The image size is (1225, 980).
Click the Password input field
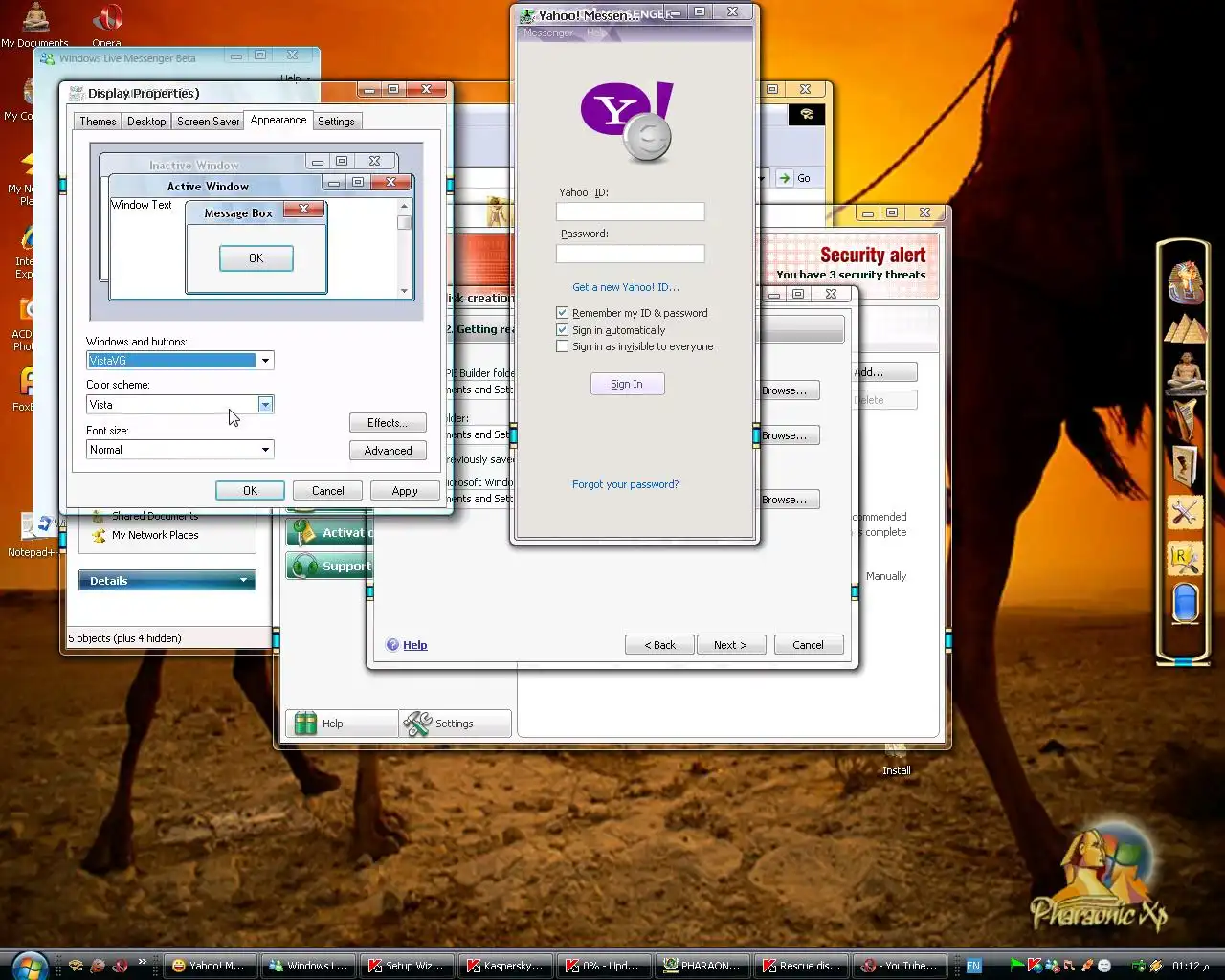coord(630,254)
